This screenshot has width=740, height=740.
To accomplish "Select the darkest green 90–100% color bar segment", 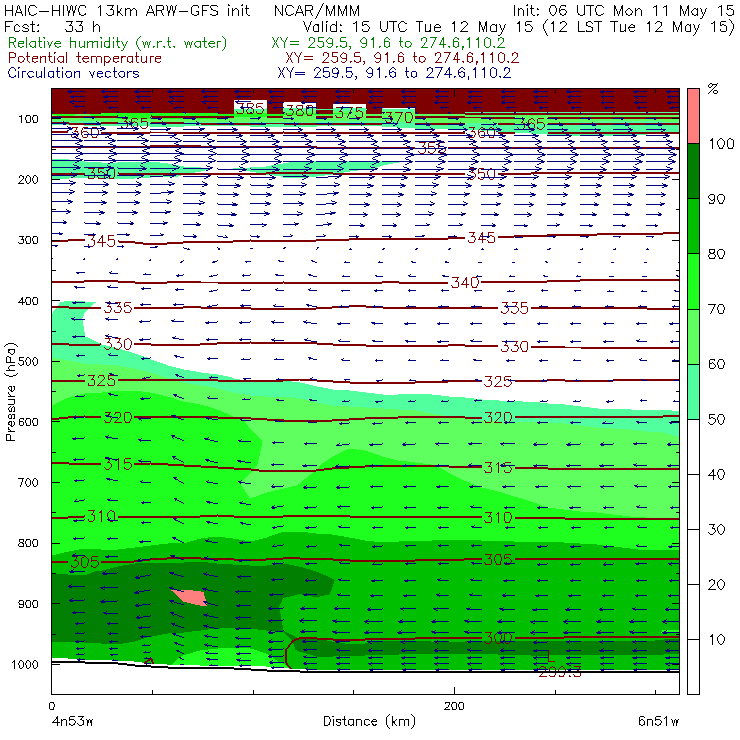I will (x=693, y=171).
